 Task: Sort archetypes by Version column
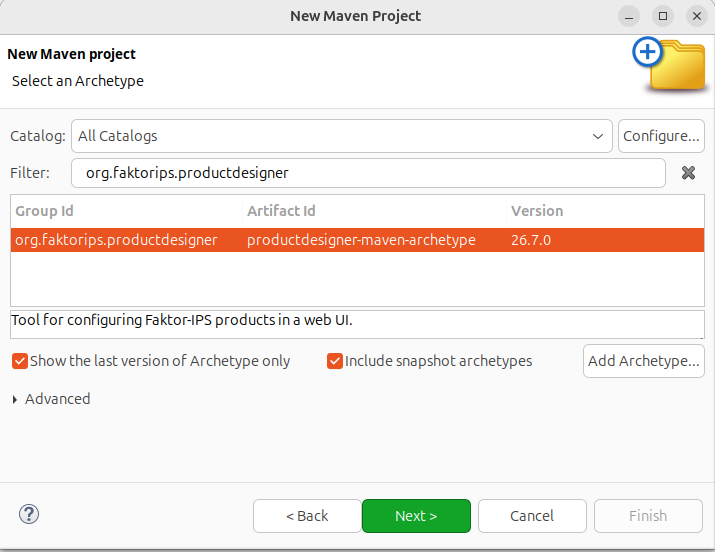[606, 211]
